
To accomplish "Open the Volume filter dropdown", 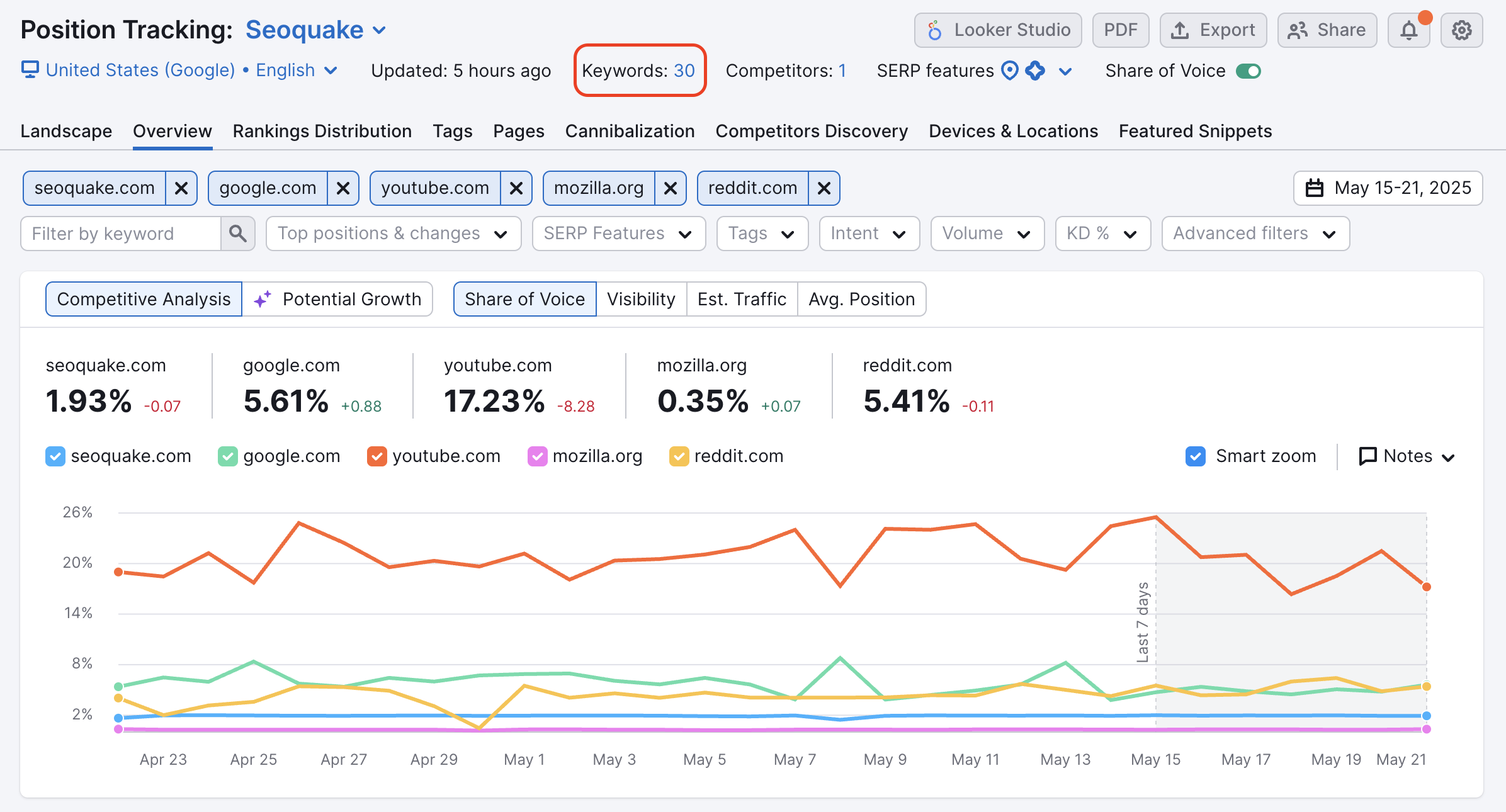I will [x=987, y=233].
